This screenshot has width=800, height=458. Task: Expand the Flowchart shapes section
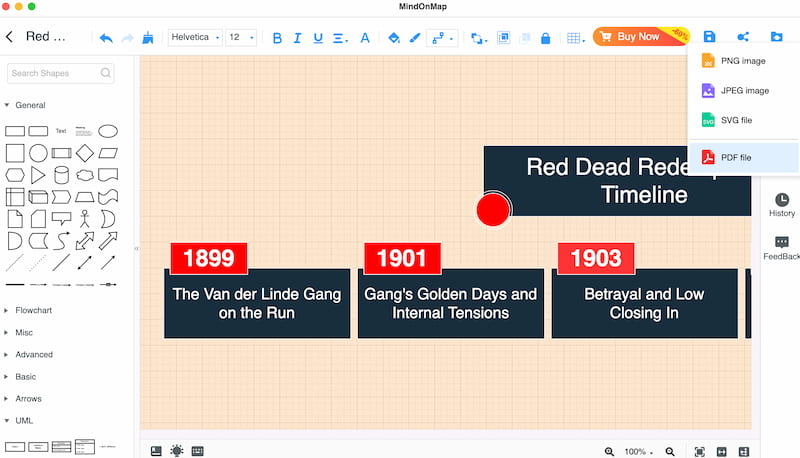[x=29, y=310]
